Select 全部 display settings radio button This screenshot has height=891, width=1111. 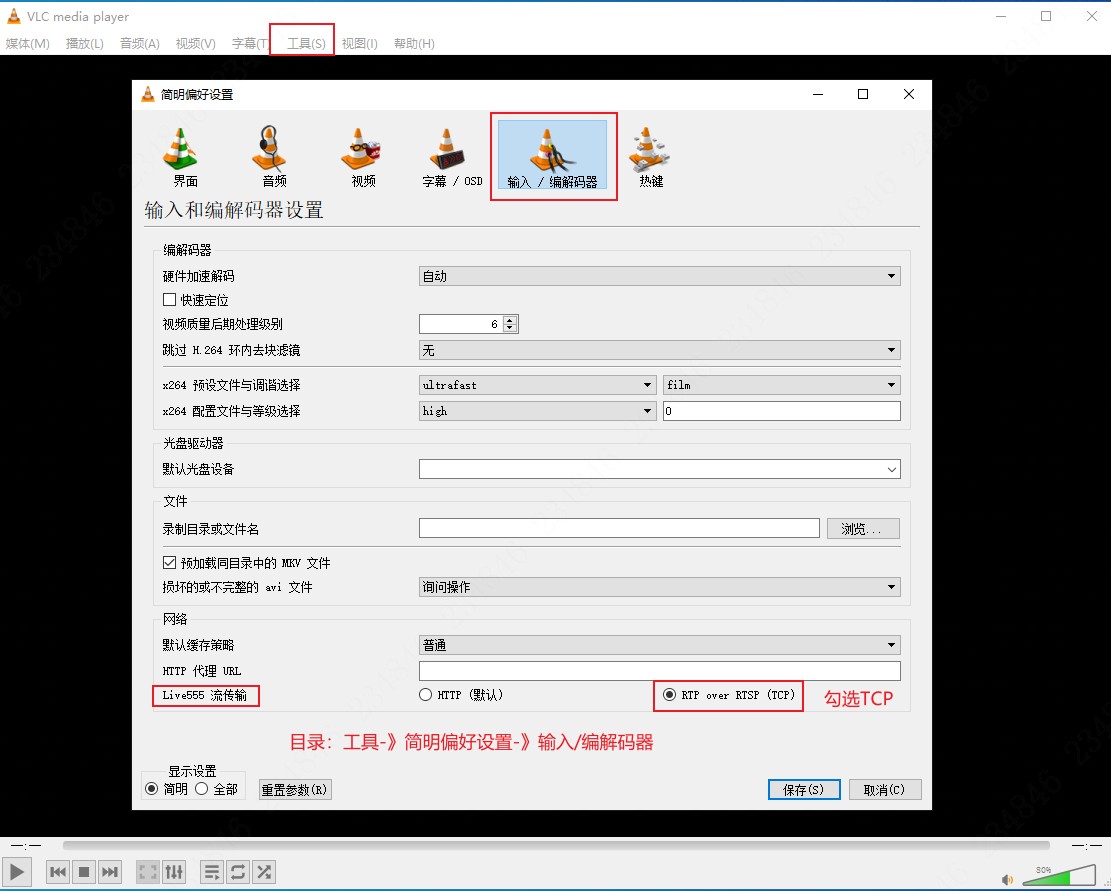[x=202, y=789]
